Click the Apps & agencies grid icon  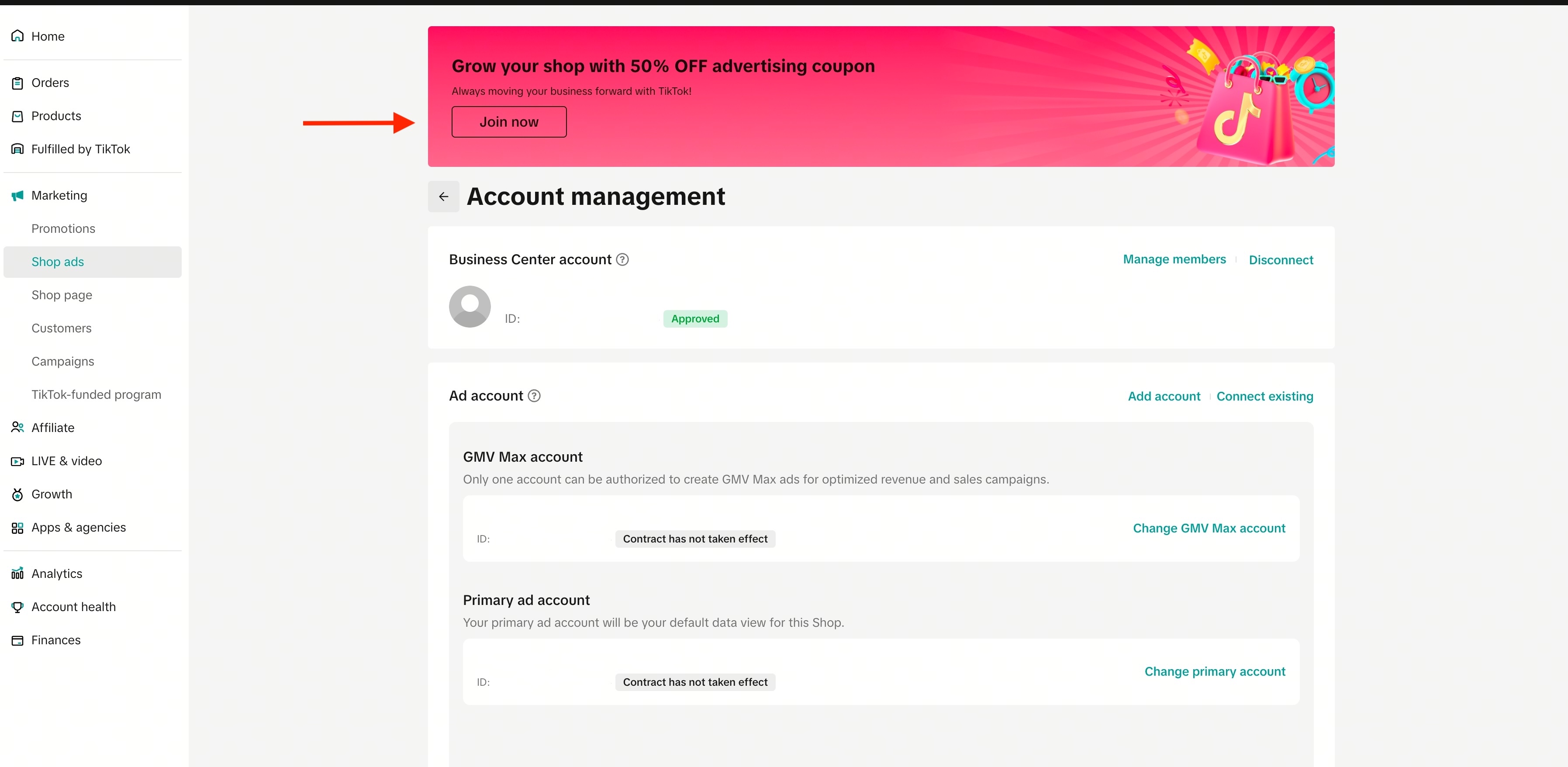click(x=17, y=528)
